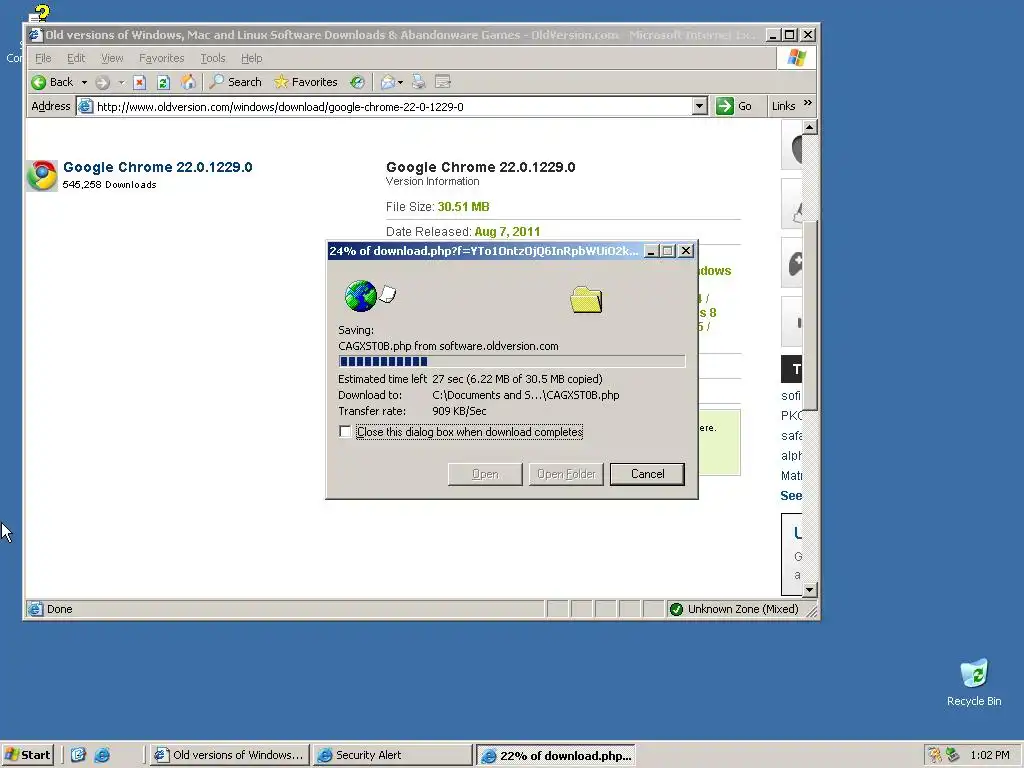1024x768 pixels.
Task: Open the Search toolbar button
Action: (236, 82)
